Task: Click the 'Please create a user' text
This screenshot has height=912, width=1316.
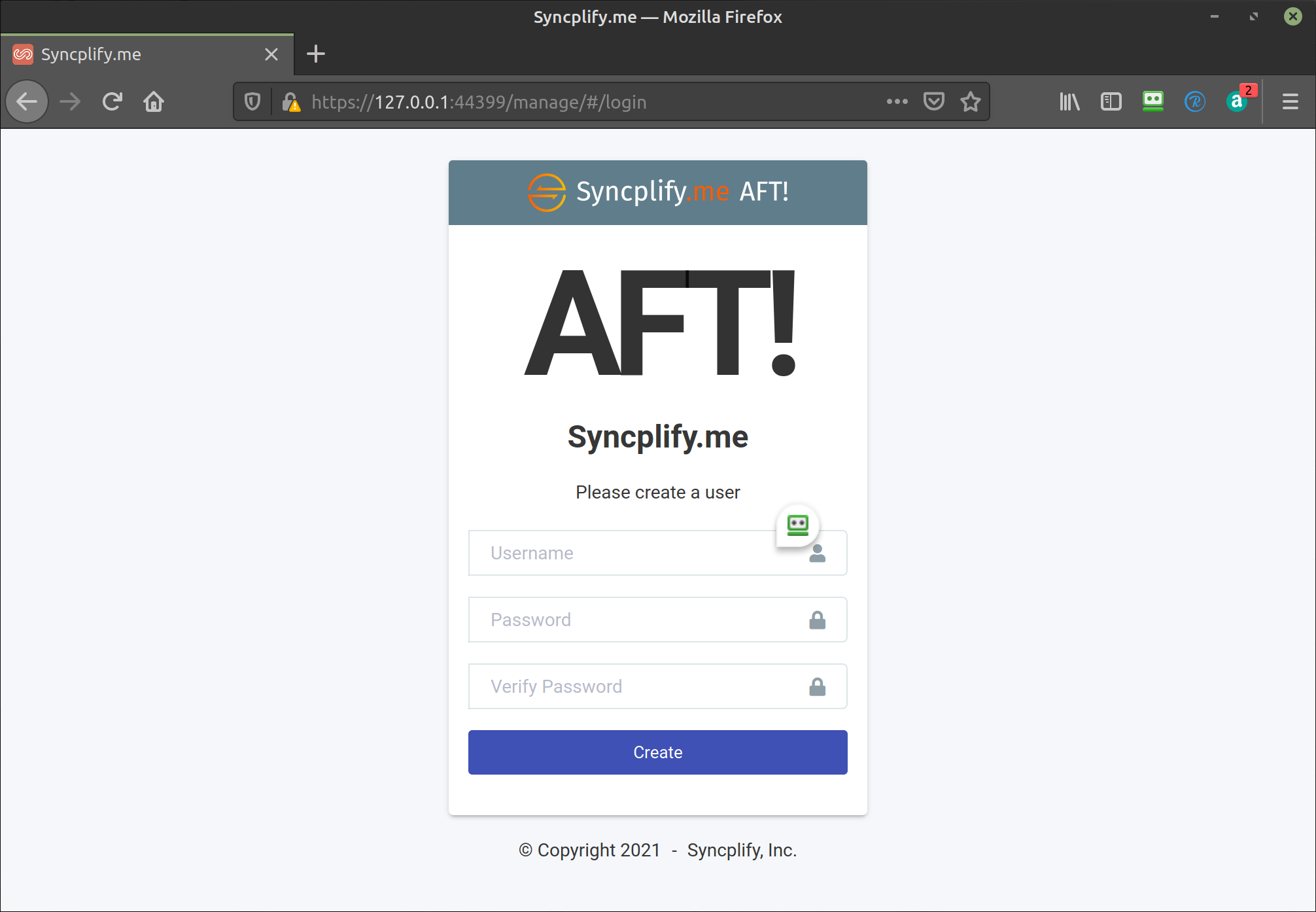Action: click(657, 493)
